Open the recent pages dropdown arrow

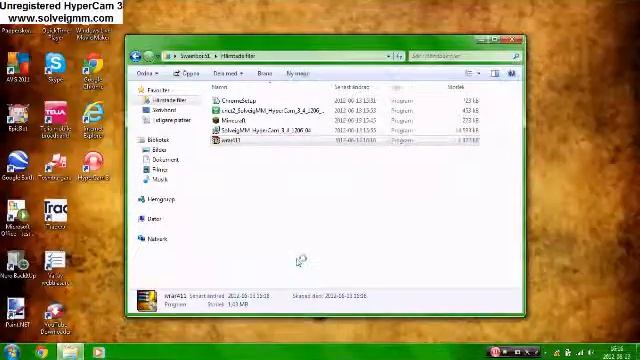click(158, 56)
